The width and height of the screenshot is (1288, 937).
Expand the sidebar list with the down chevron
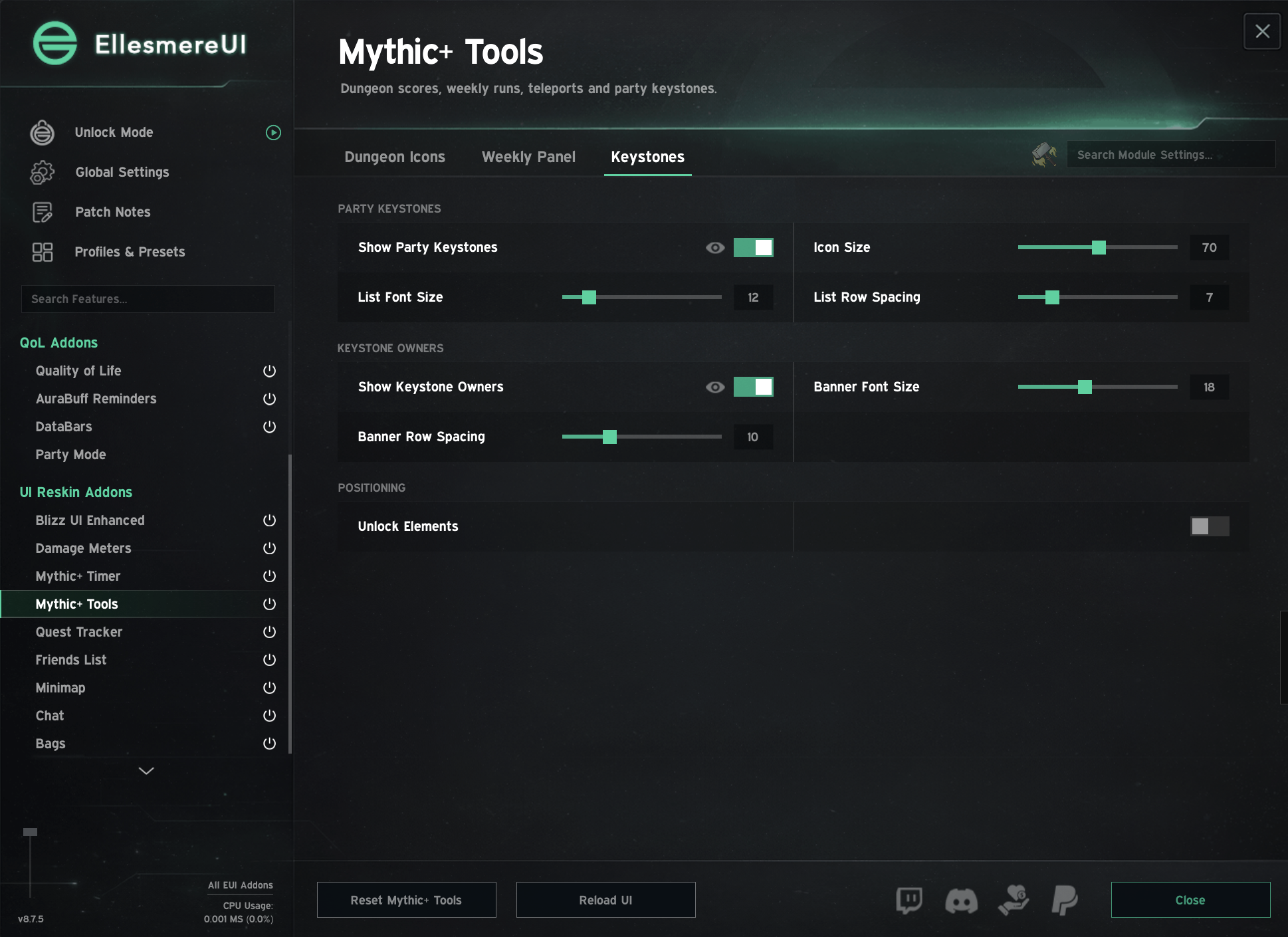point(146,771)
